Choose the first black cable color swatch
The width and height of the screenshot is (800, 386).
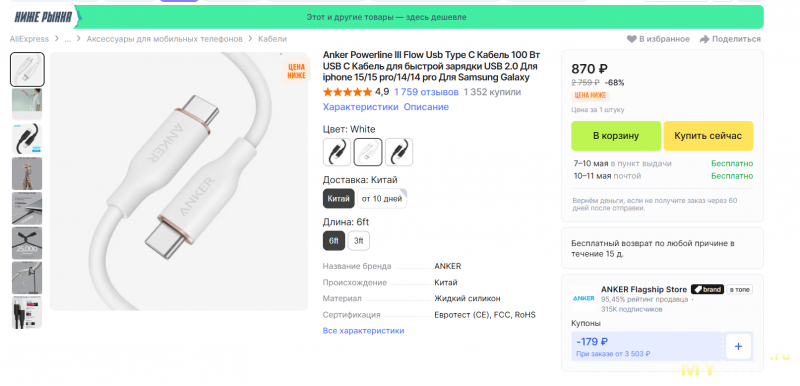(x=337, y=152)
